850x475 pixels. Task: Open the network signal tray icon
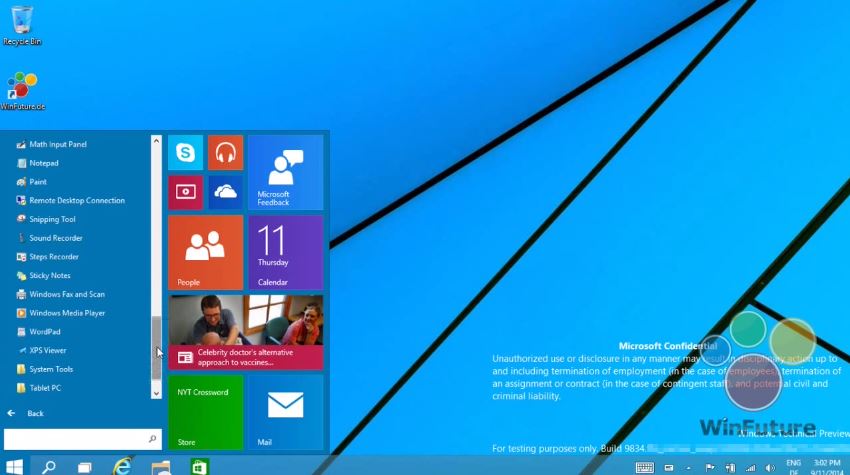pos(750,467)
